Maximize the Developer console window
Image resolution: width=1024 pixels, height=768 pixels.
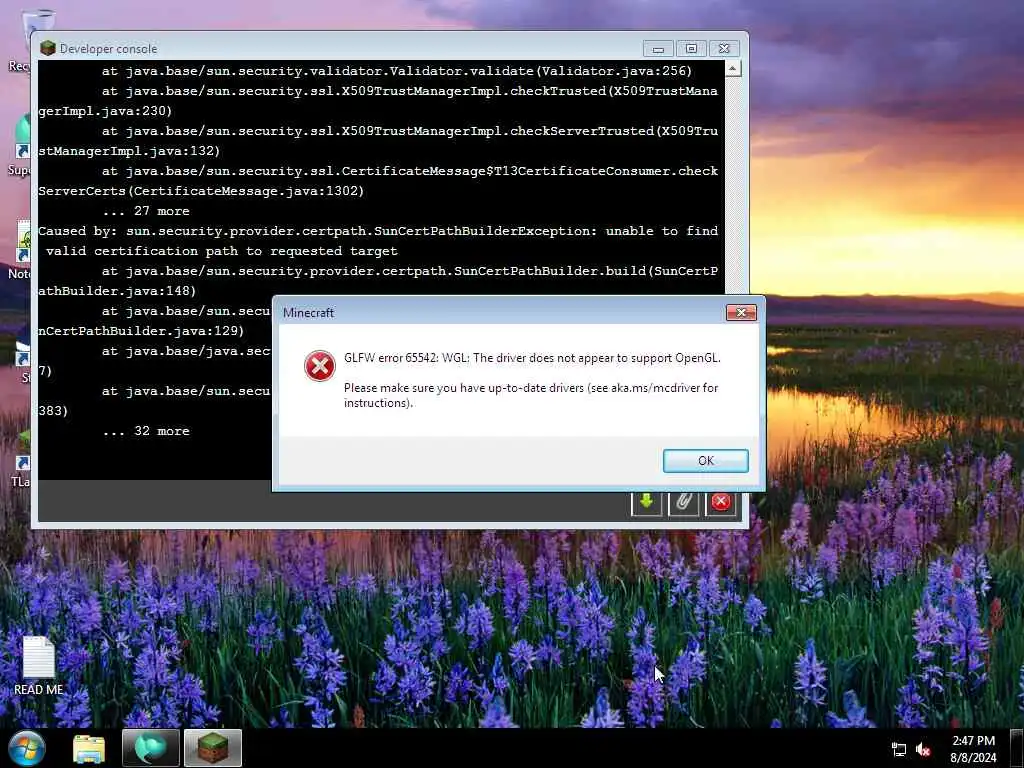point(691,49)
